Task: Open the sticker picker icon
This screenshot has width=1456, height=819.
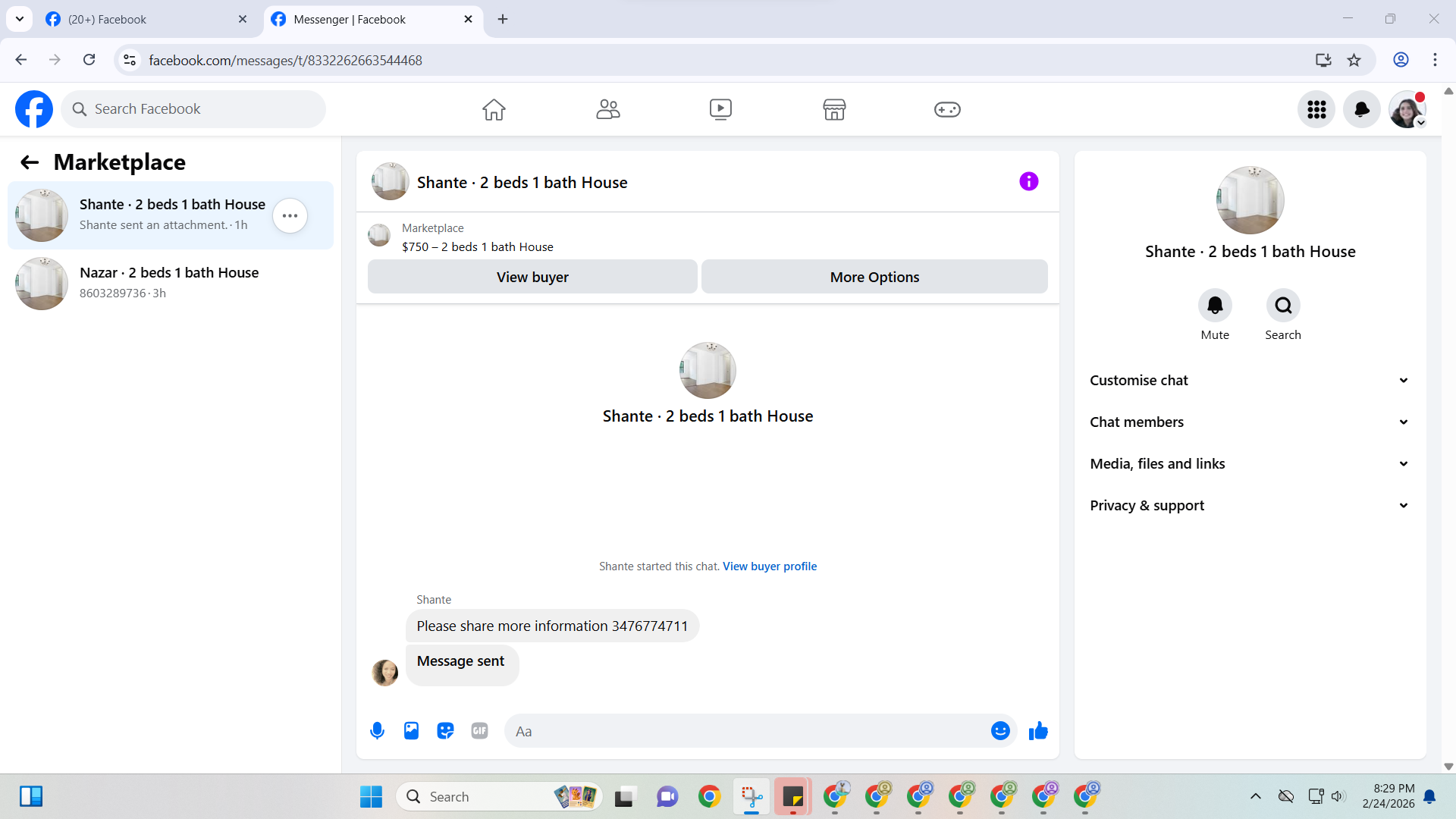Action: coord(445,731)
